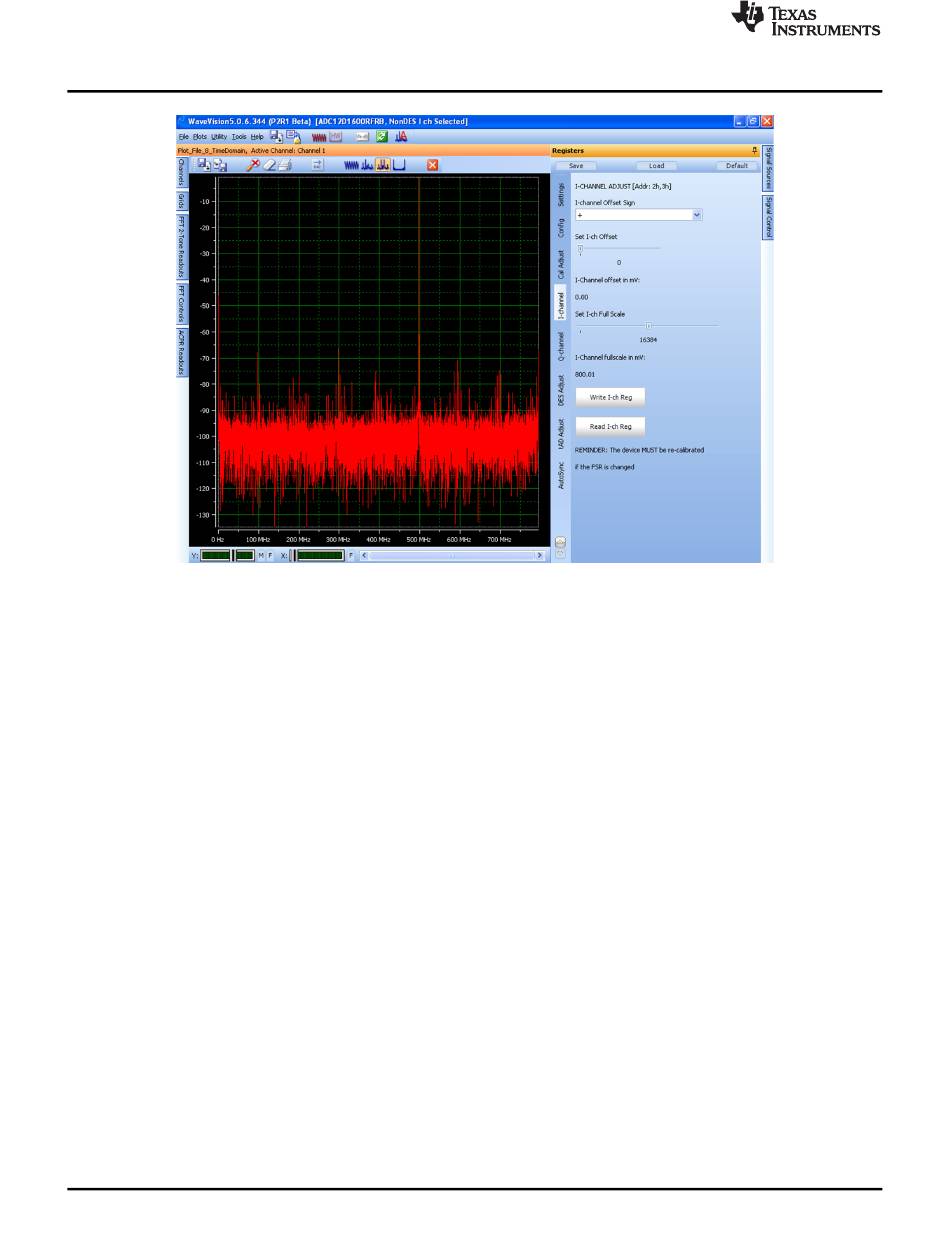Open the Help menu
950x1241 pixels.
coord(257,137)
